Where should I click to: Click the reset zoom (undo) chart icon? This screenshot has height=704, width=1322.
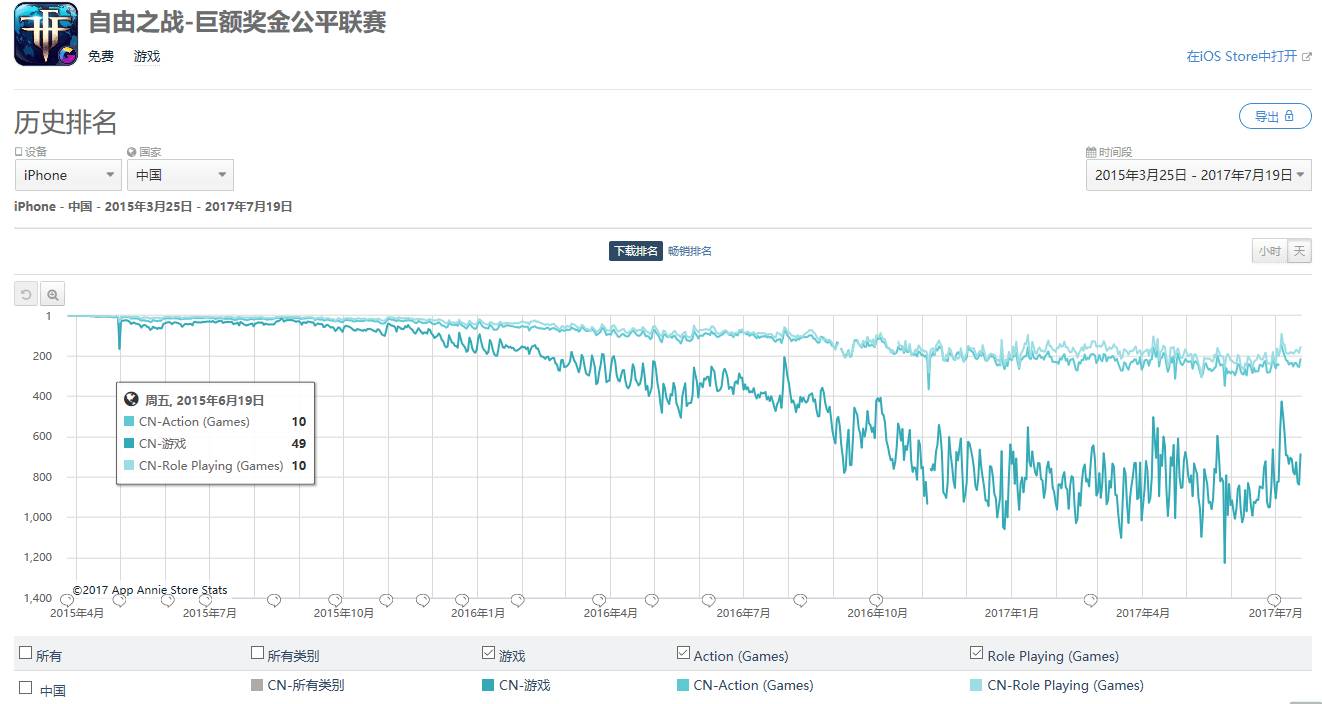coord(27,295)
